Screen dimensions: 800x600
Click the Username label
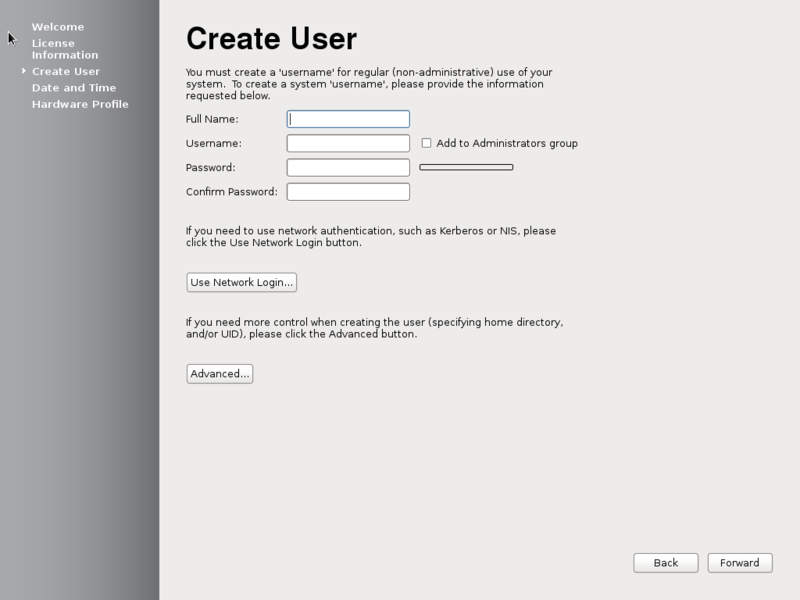(214, 143)
